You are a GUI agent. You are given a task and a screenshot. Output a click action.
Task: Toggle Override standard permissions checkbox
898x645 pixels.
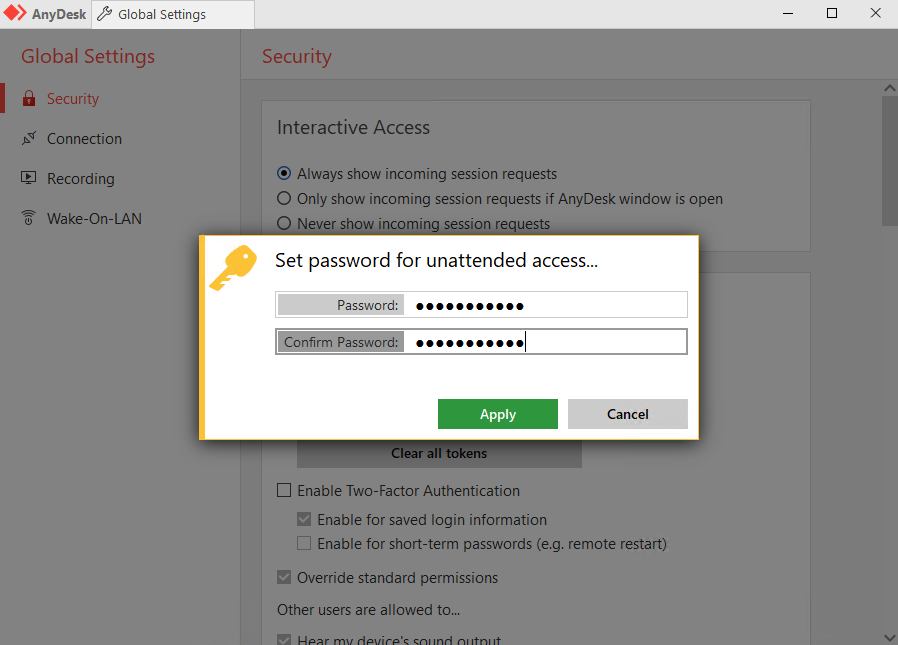284,577
